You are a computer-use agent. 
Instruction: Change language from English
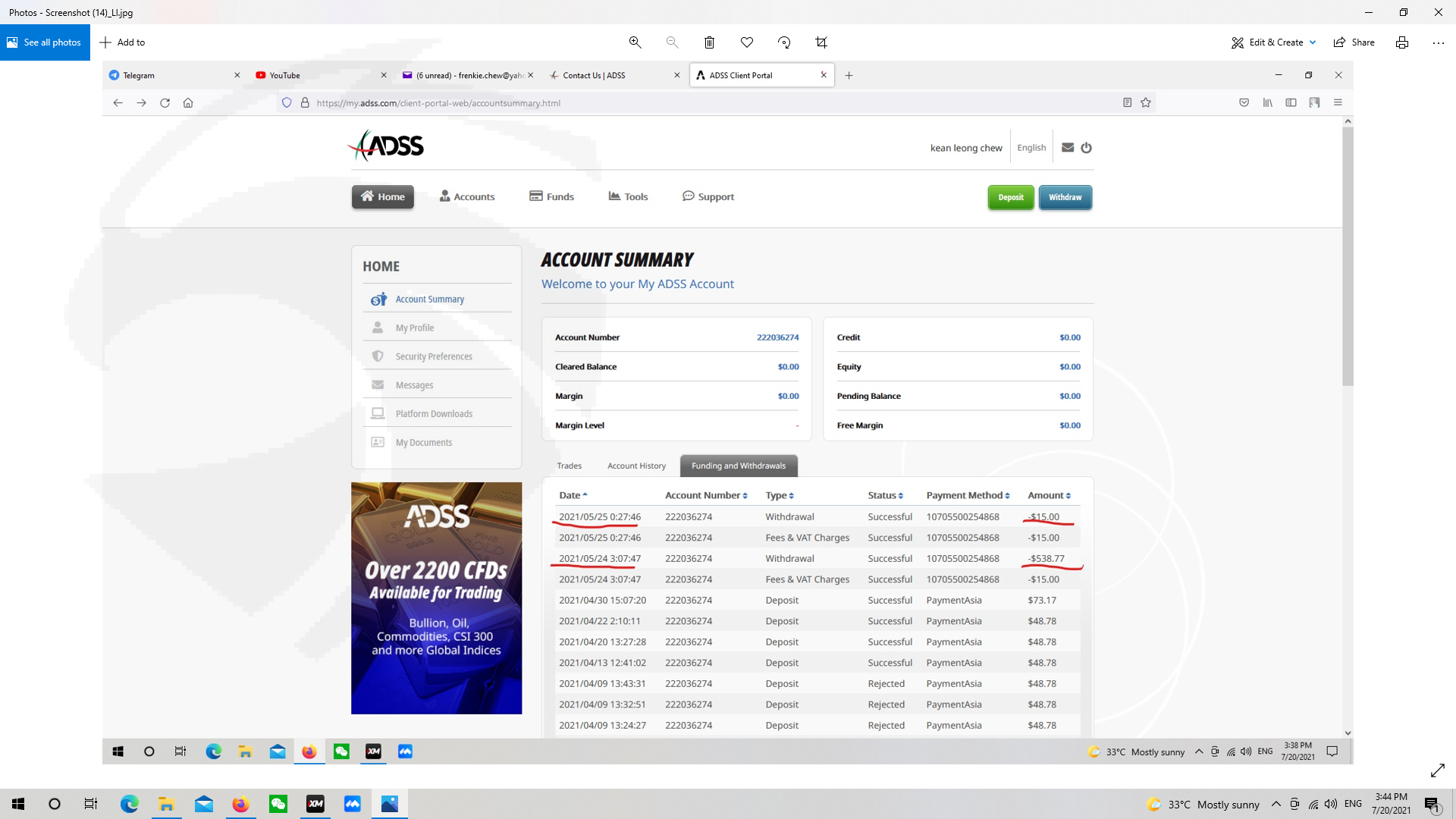point(1031,148)
